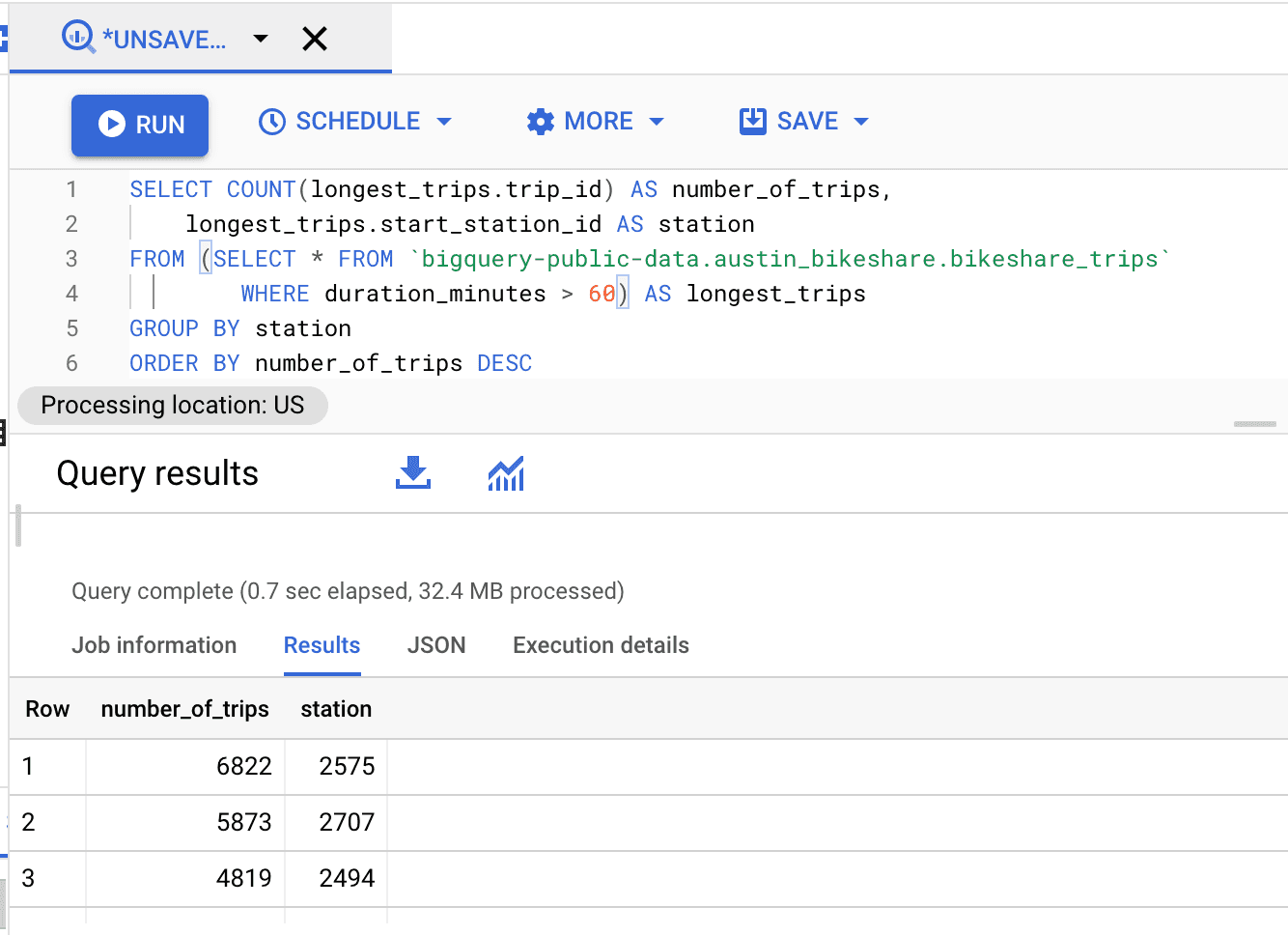Select the Results tab
Screen dimensions: 1288x935
click(x=322, y=645)
